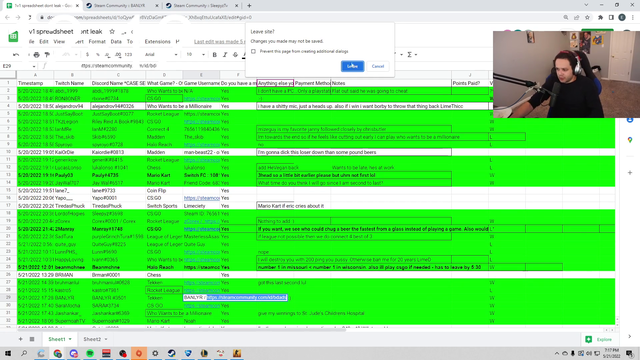
Task: Open the Extensions menu
Action: pyautogui.click(x=158, y=42)
